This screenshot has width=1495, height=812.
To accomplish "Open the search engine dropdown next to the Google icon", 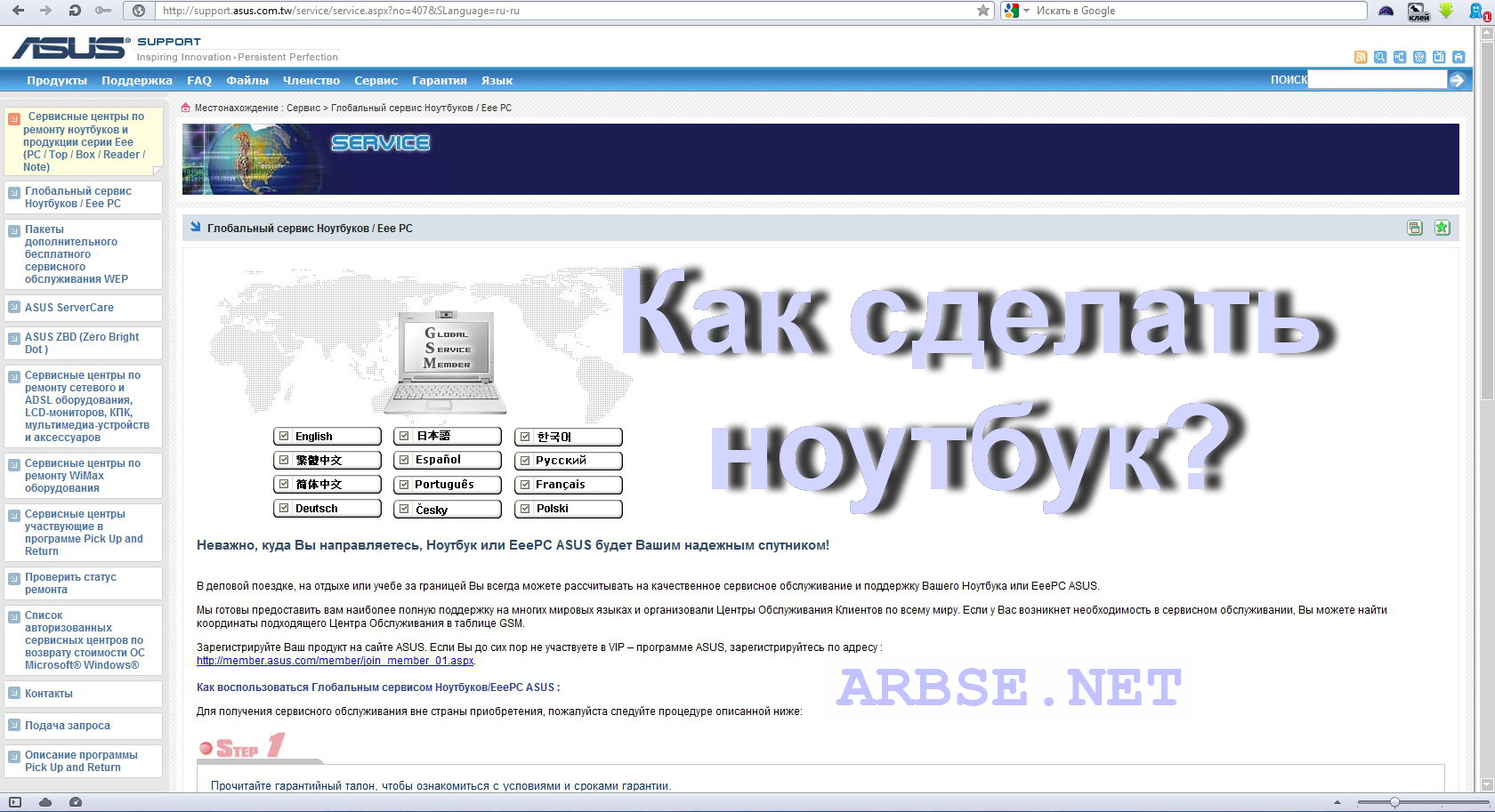I will 1026,11.
